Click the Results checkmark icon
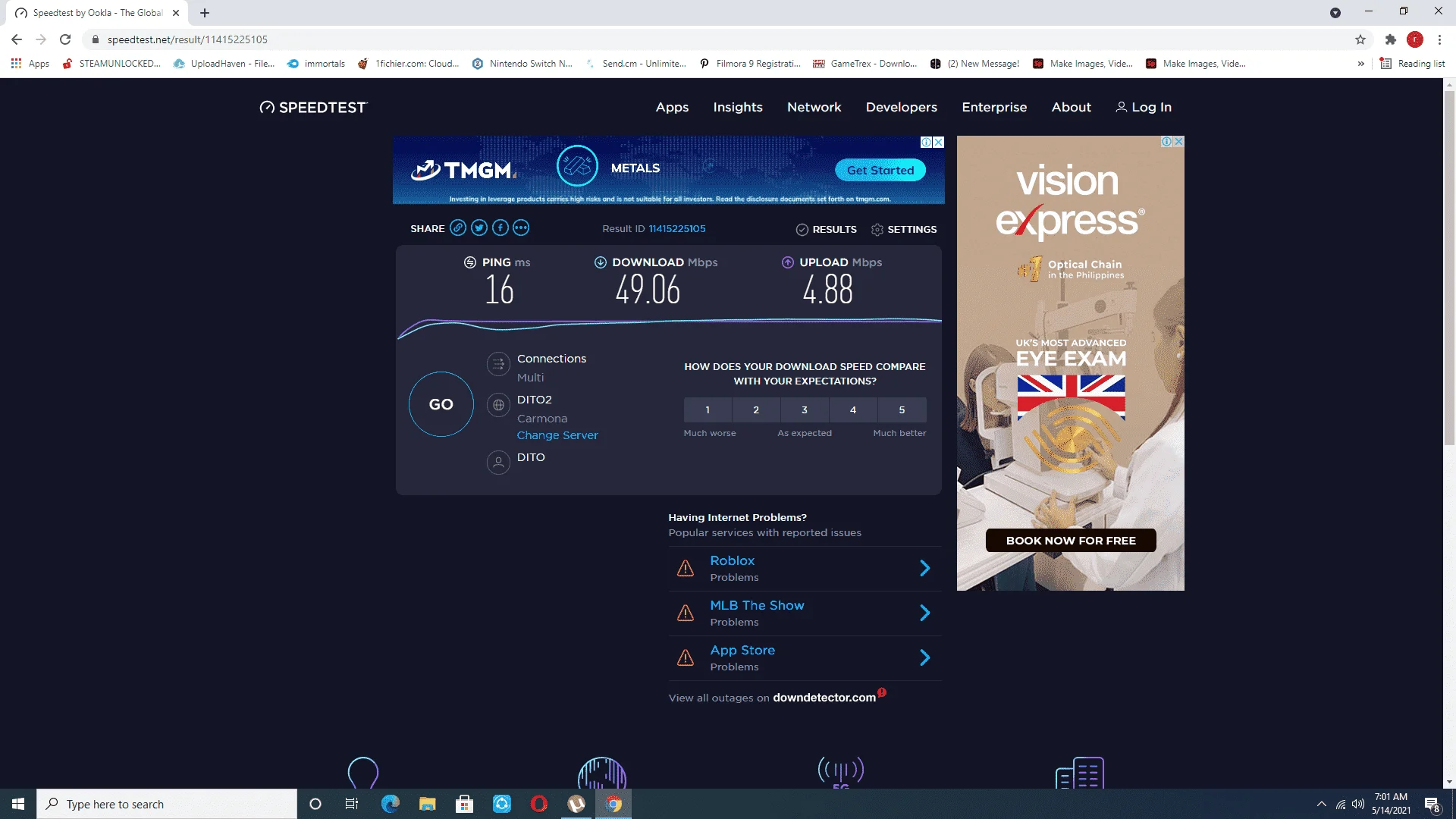Viewport: 1456px width, 819px height. [x=802, y=229]
